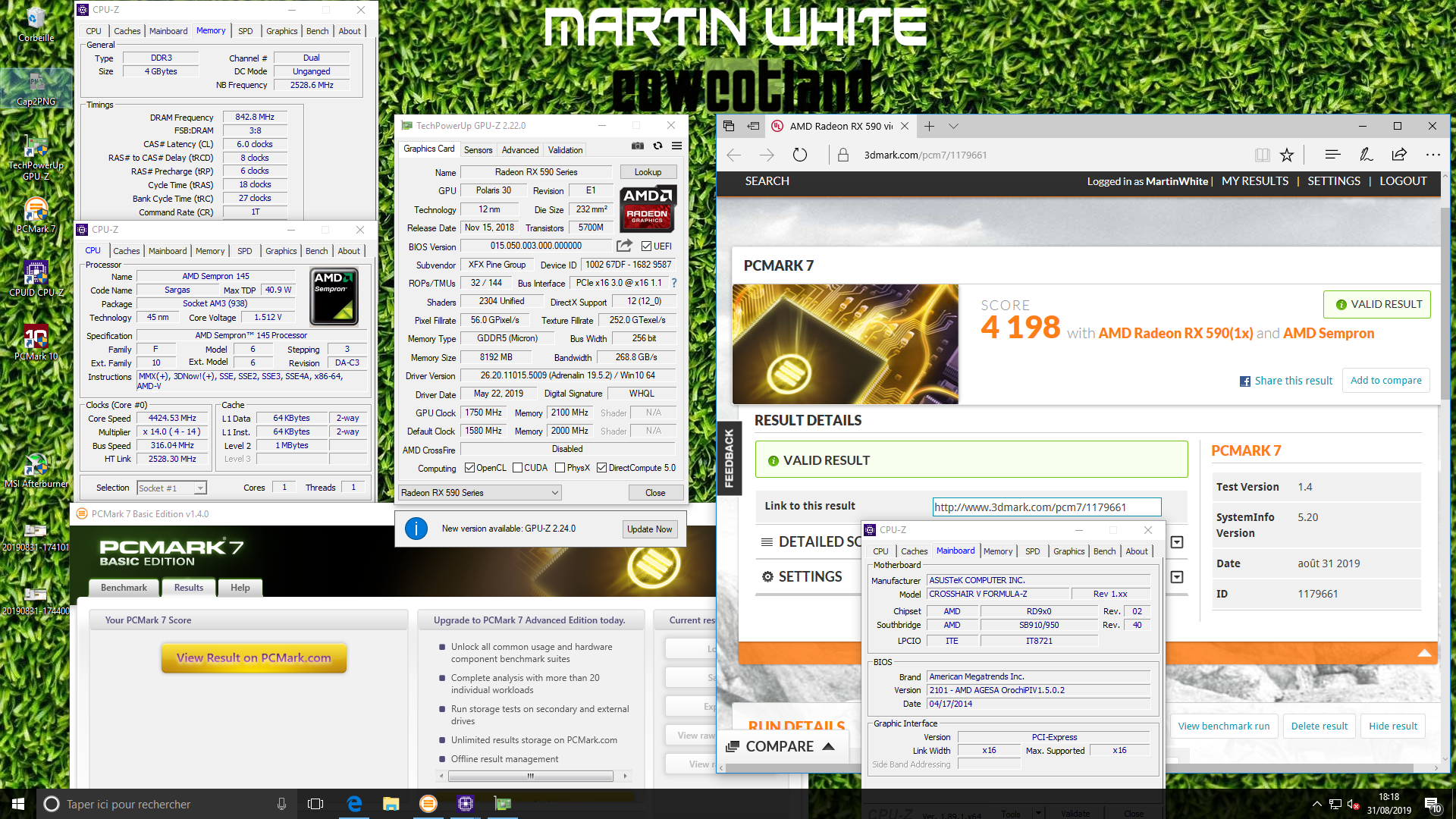Click View benchmark run button
Viewport: 1456px width, 819px height.
click(1224, 726)
